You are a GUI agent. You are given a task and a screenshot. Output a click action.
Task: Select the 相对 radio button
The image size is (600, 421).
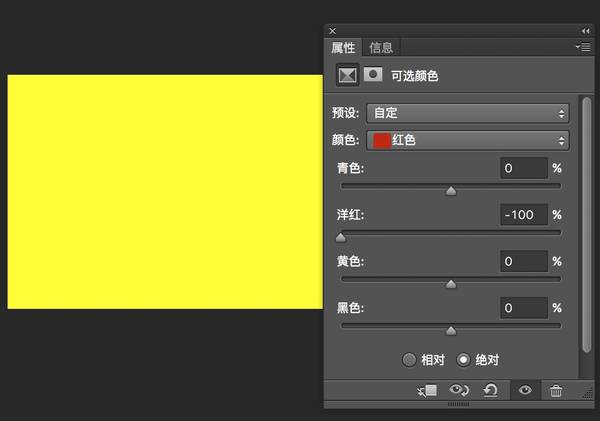click(x=409, y=360)
